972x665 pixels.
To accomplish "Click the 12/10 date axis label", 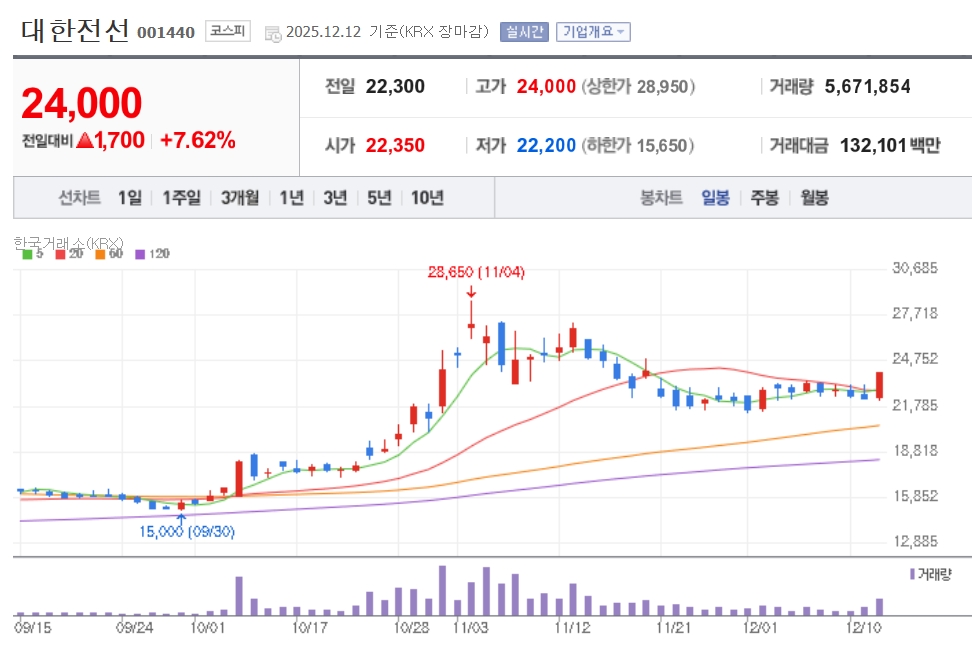I will 864,628.
